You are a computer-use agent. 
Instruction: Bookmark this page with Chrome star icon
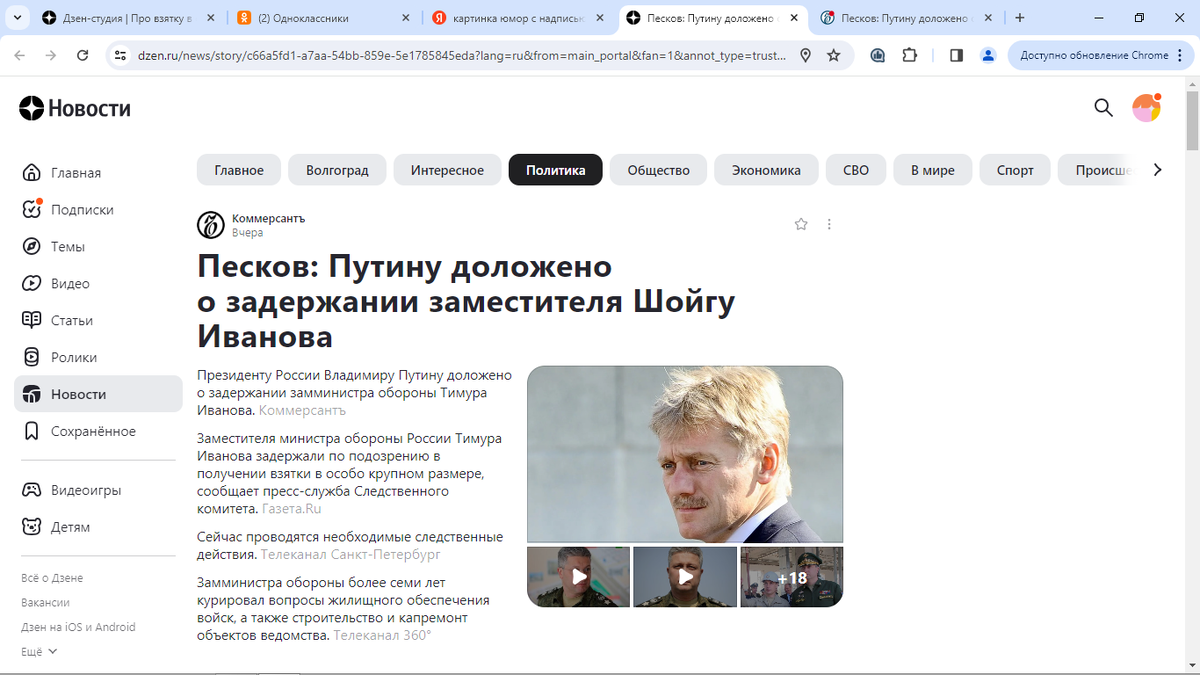point(834,56)
